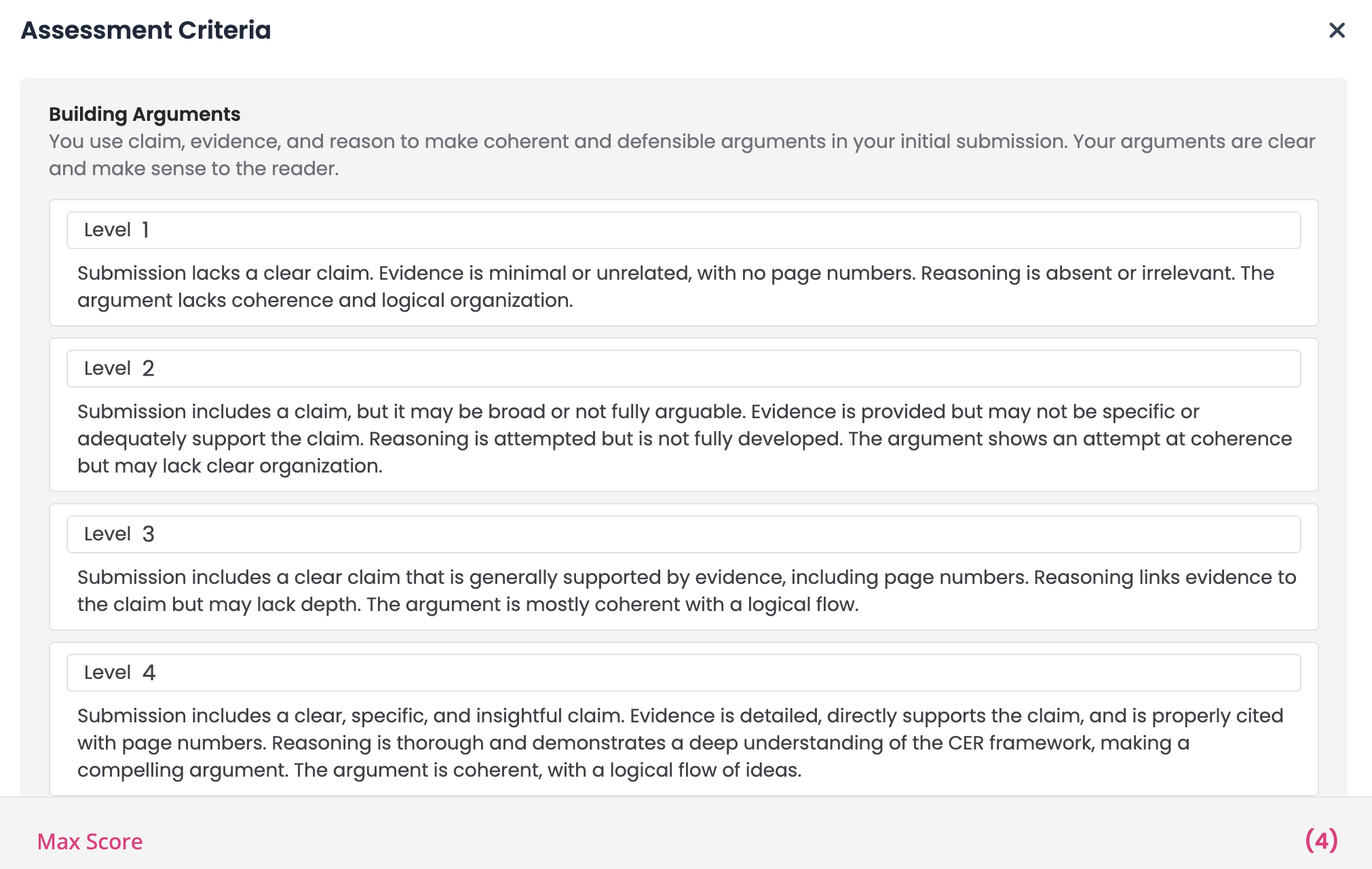
Task: Click the Level 3 description mentioning logical flow
Action: click(x=685, y=591)
